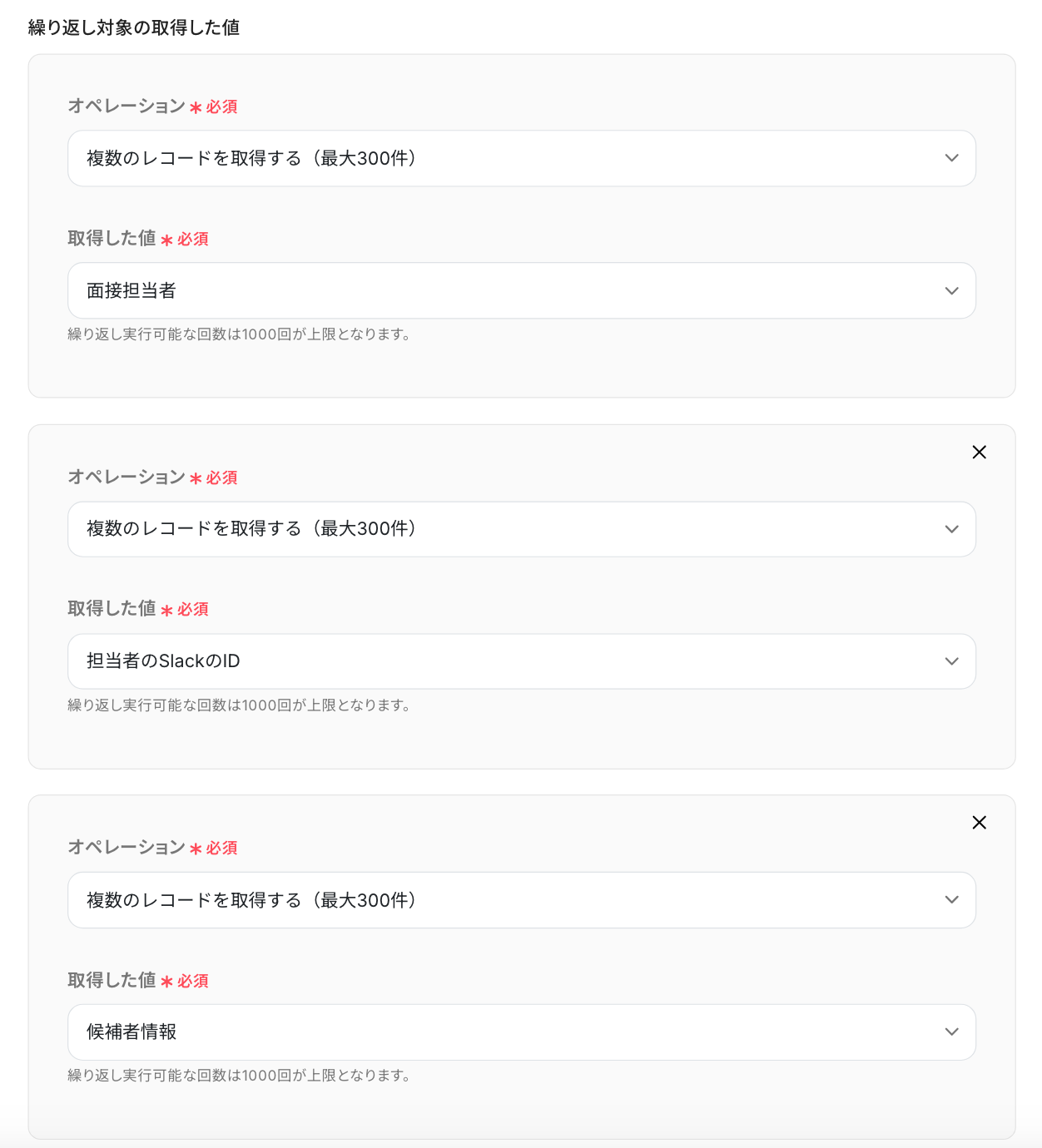Open second card's 複数のレコードを取得する dropdown
This screenshot has width=1042, height=1148.
click(x=522, y=529)
